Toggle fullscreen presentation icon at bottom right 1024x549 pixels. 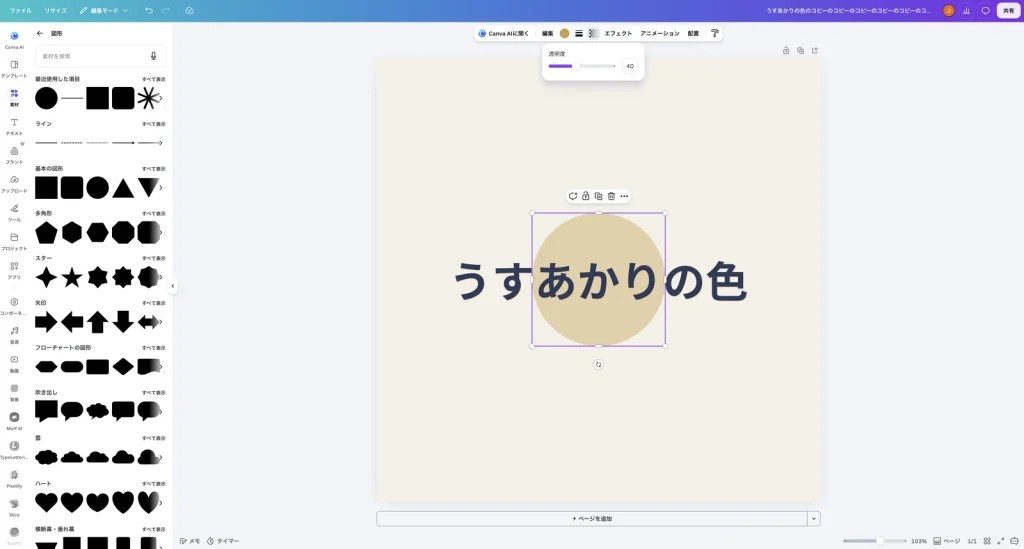(x=1000, y=541)
